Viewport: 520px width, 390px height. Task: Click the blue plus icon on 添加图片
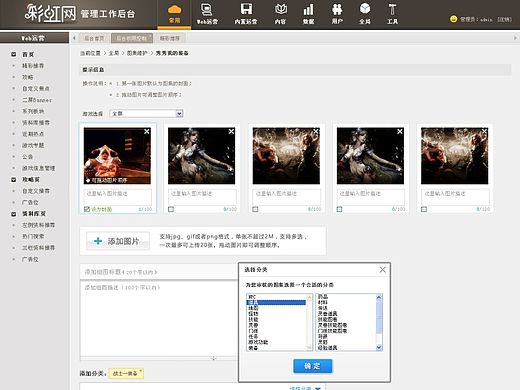click(98, 241)
